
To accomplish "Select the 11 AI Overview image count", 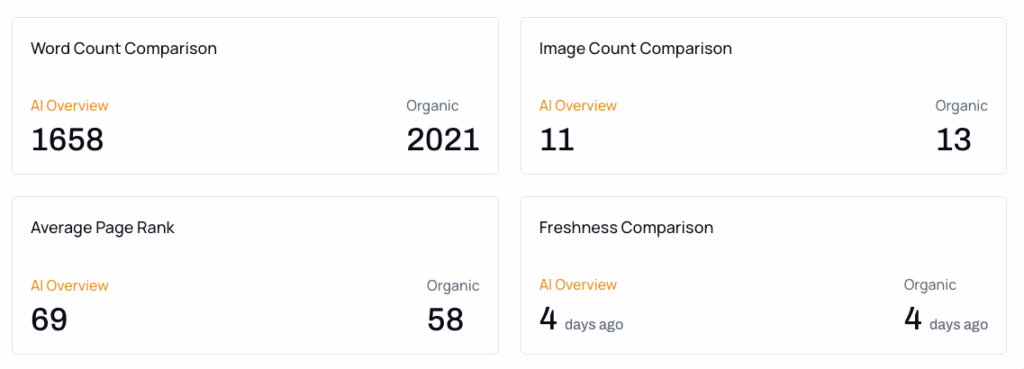I will (x=556, y=140).
